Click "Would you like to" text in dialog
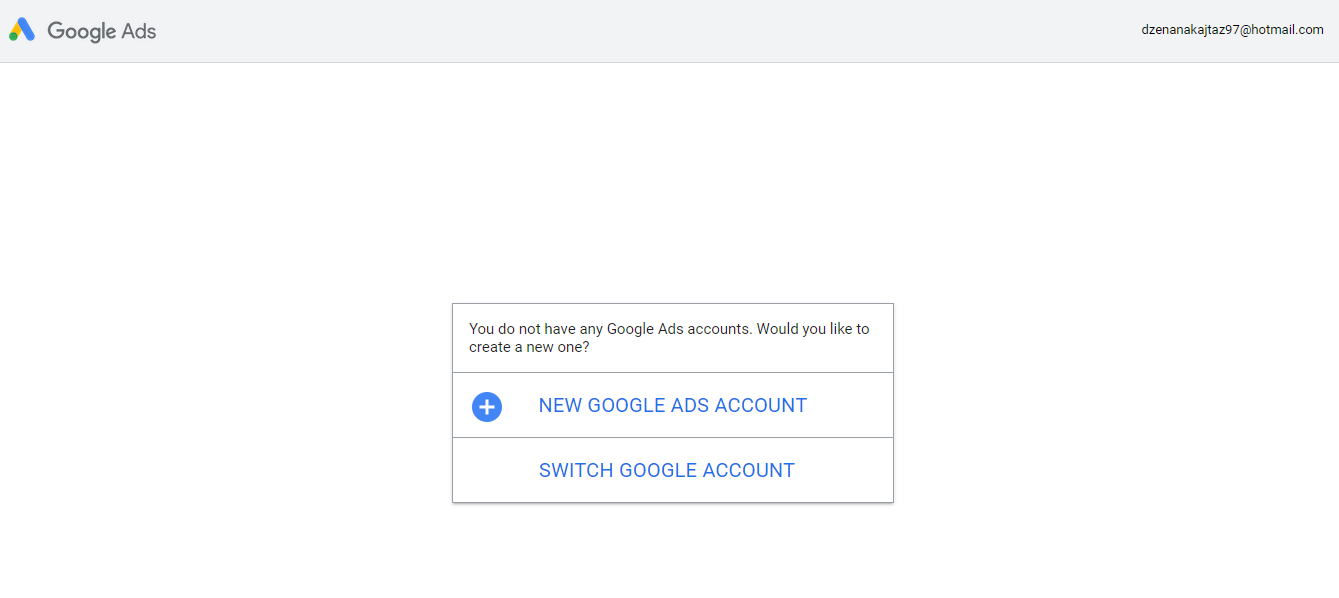1339x598 pixels. coord(813,329)
